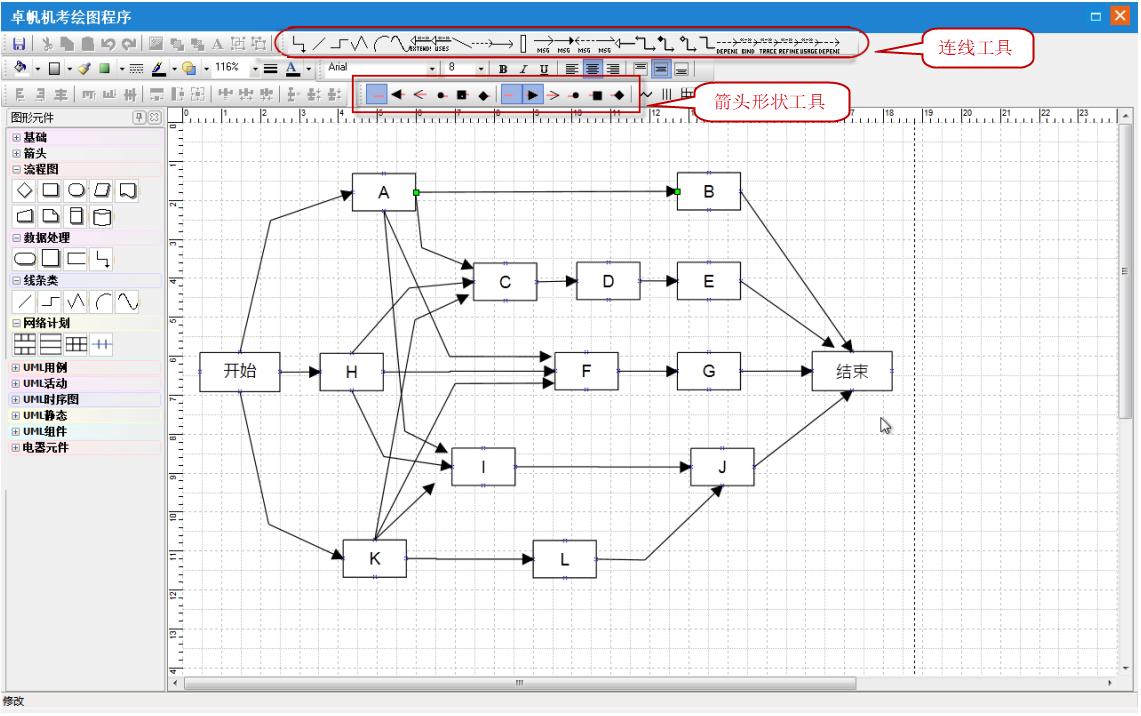Toggle left text alignment
This screenshot has height=716, width=1141.
point(572,69)
